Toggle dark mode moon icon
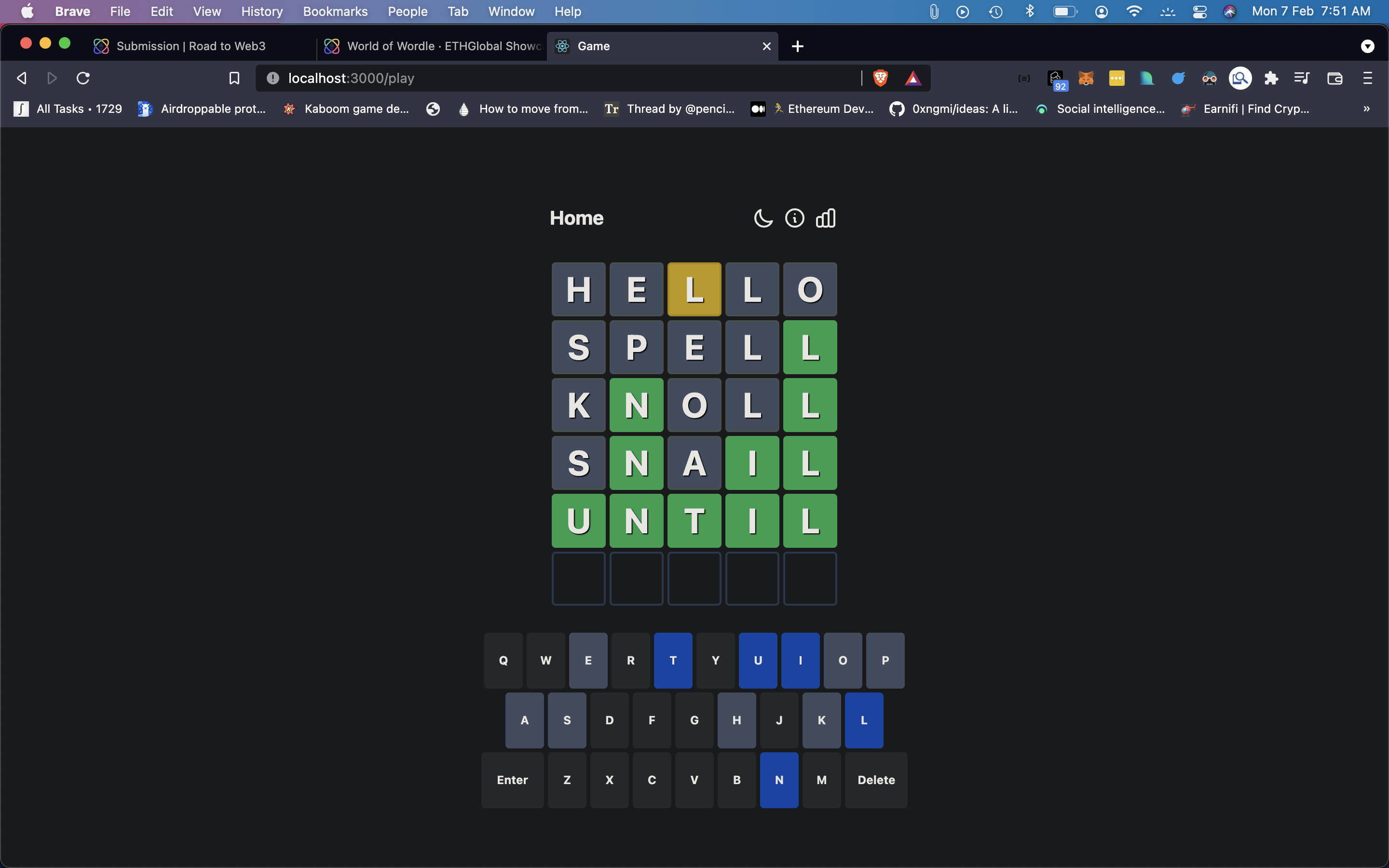1389x868 pixels. (x=763, y=218)
